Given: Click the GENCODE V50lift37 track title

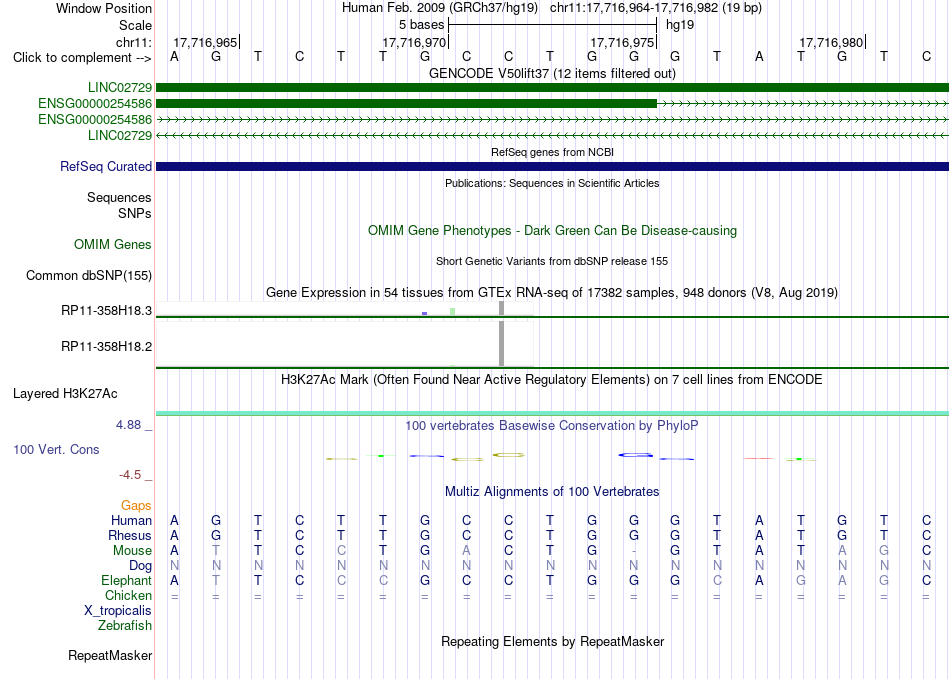Looking at the screenshot, I should point(552,73).
